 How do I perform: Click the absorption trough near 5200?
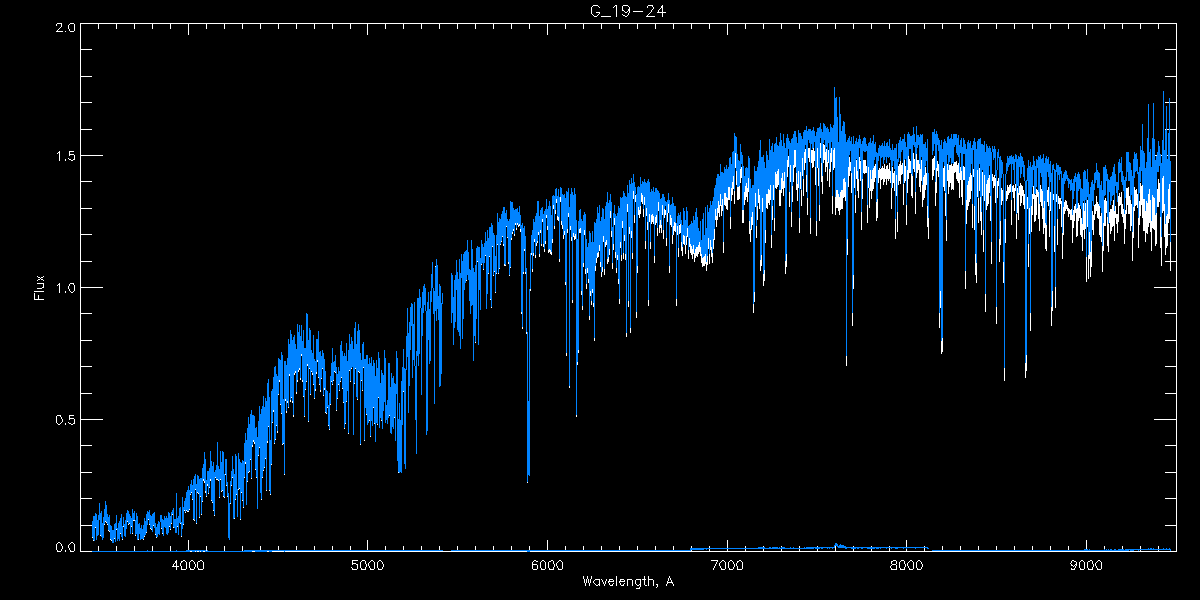pos(400,468)
